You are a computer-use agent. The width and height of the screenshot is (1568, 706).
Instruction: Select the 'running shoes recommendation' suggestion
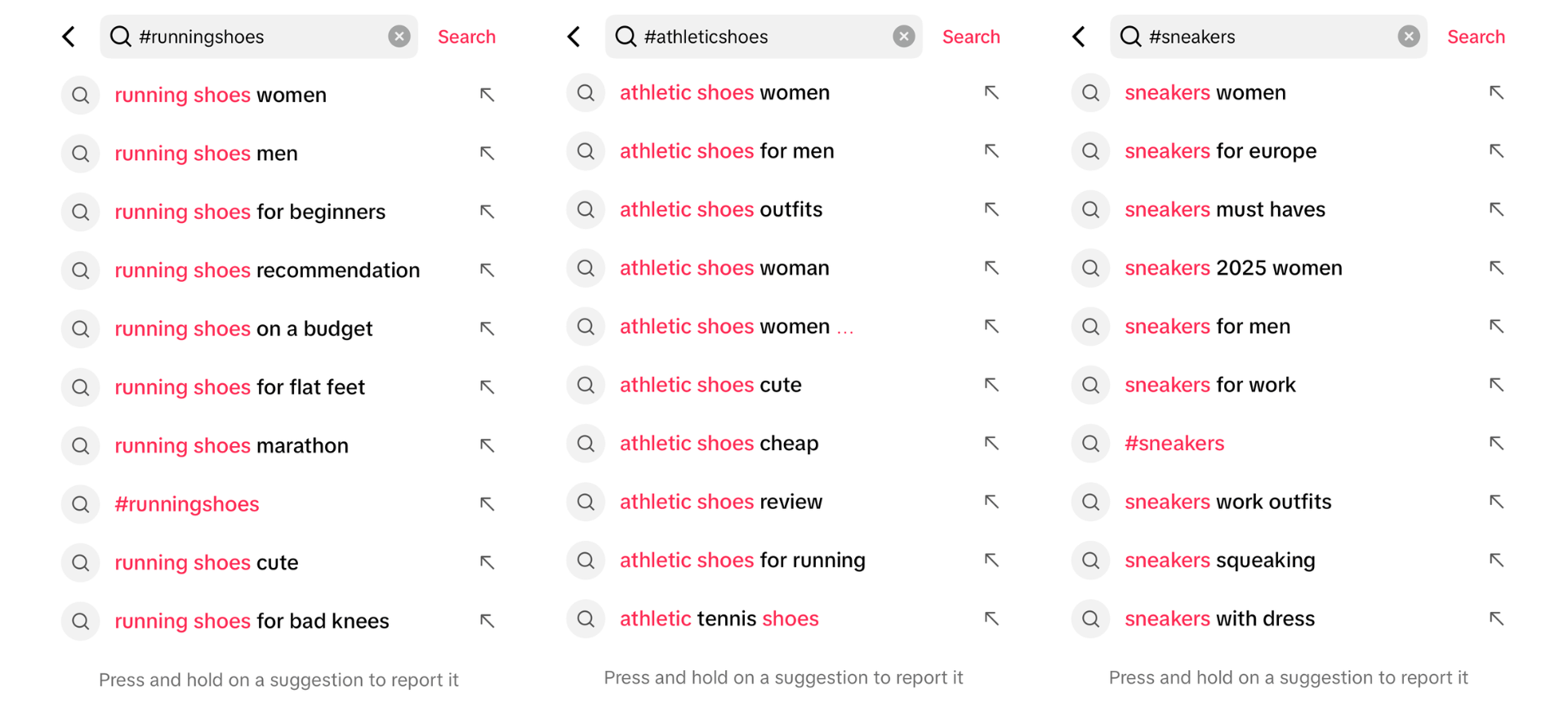point(267,270)
